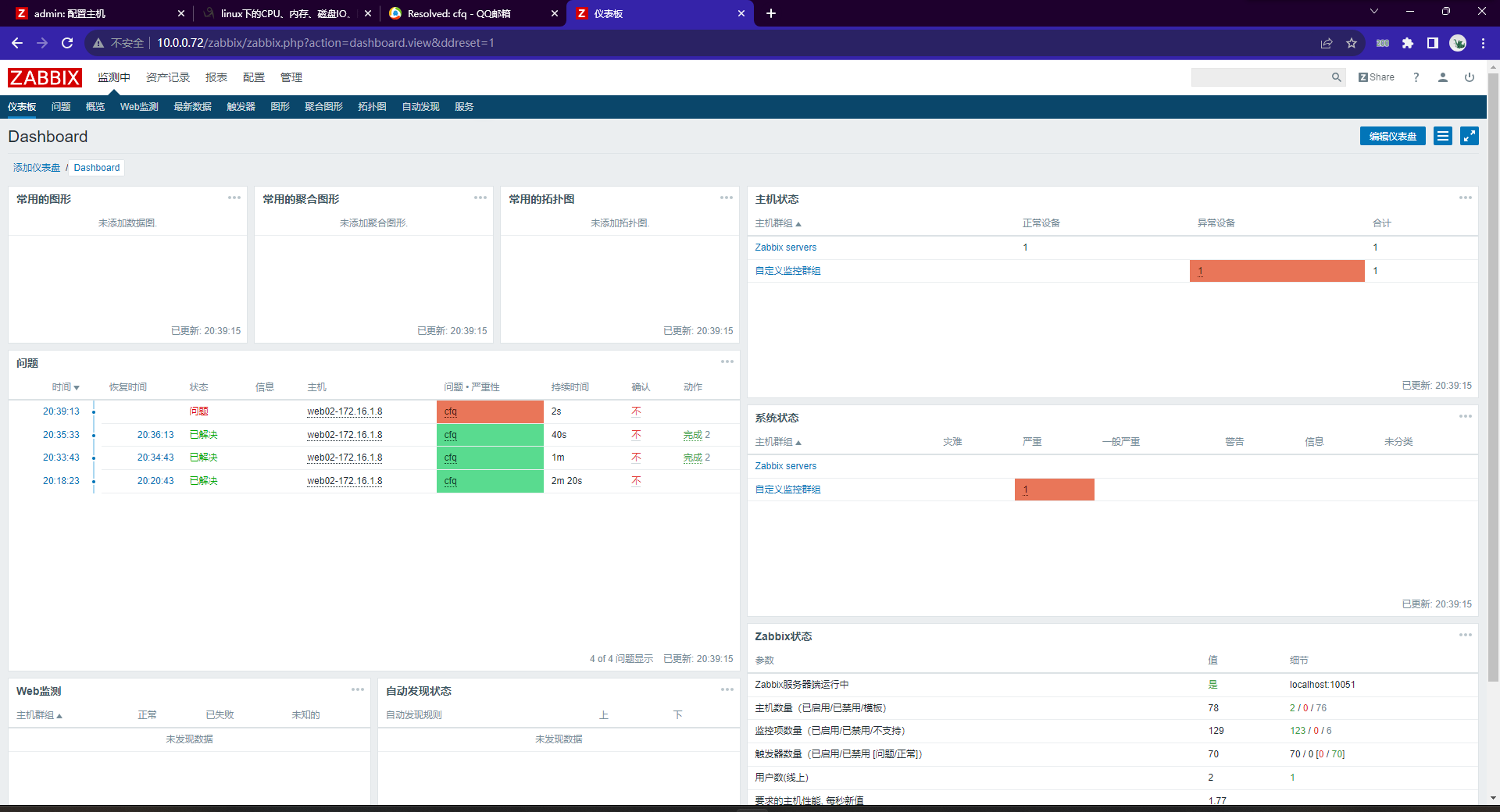Open 资产记录 main menu
The width and height of the screenshot is (1500, 812).
[168, 77]
